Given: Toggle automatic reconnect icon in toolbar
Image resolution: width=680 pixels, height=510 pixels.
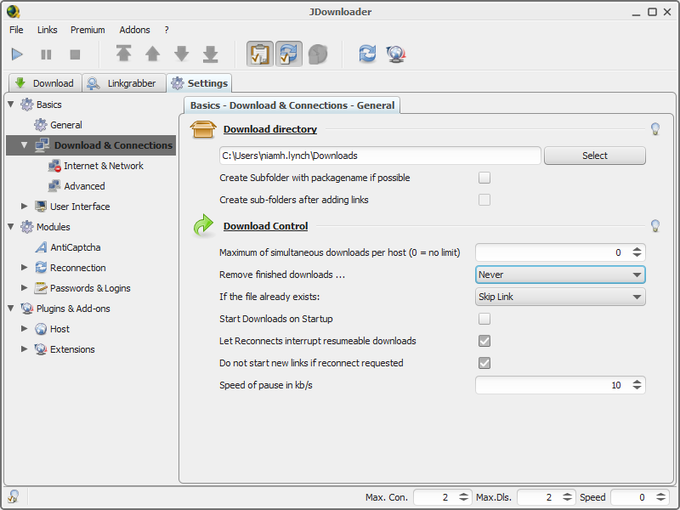Looking at the screenshot, I should pyautogui.click(x=289, y=54).
